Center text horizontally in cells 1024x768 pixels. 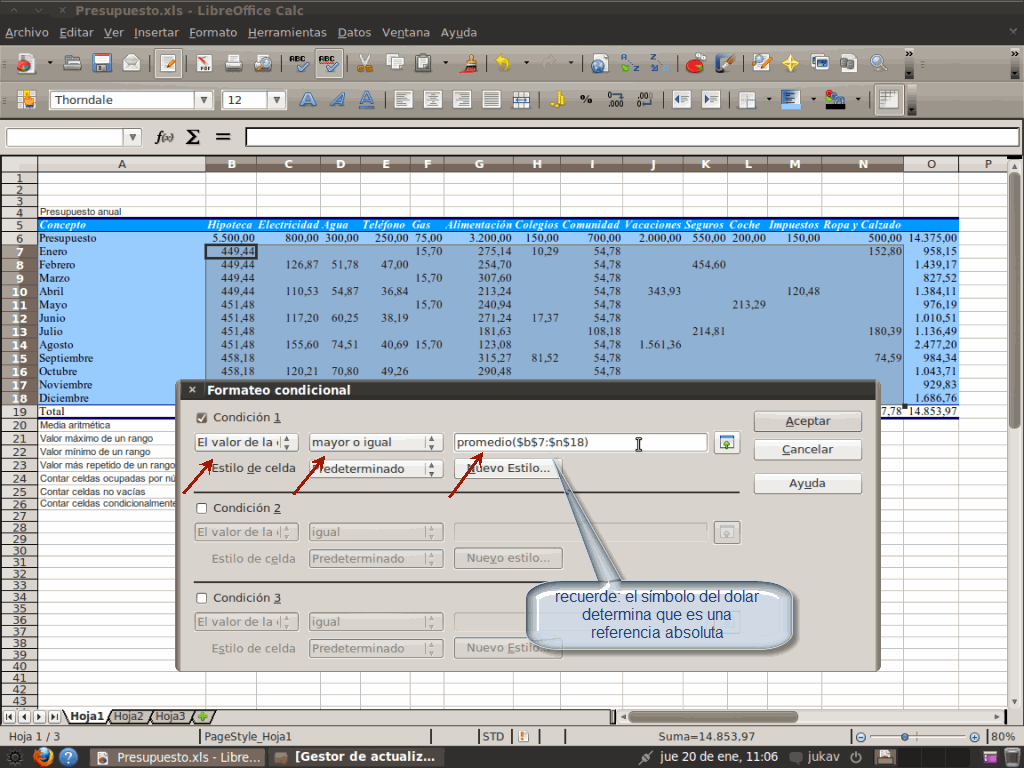coord(432,100)
